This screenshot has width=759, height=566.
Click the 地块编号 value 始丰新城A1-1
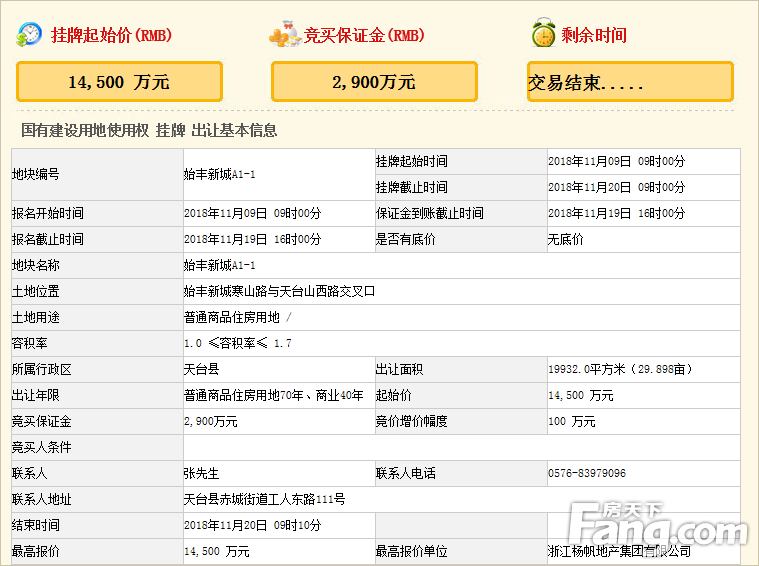coord(220,174)
